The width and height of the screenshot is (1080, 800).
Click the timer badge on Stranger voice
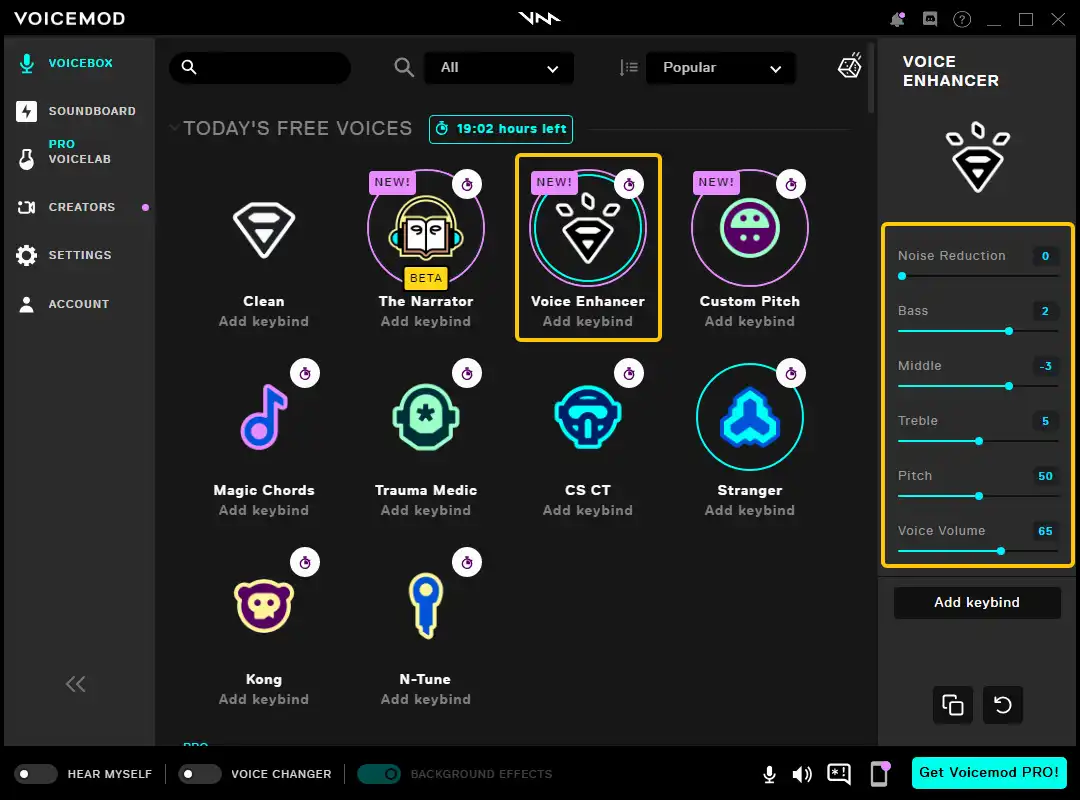[x=791, y=373]
